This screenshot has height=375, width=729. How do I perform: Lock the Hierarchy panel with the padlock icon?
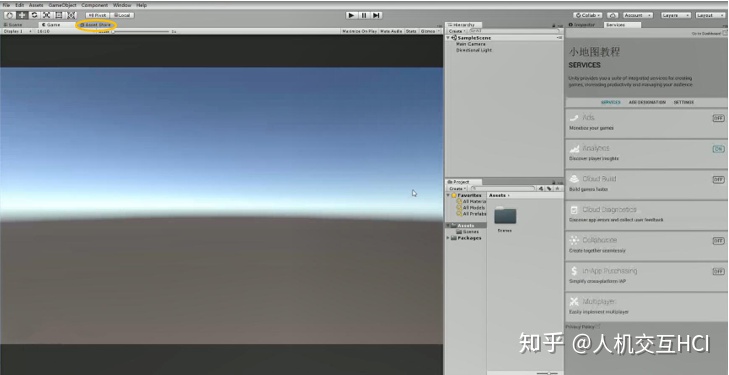click(554, 25)
